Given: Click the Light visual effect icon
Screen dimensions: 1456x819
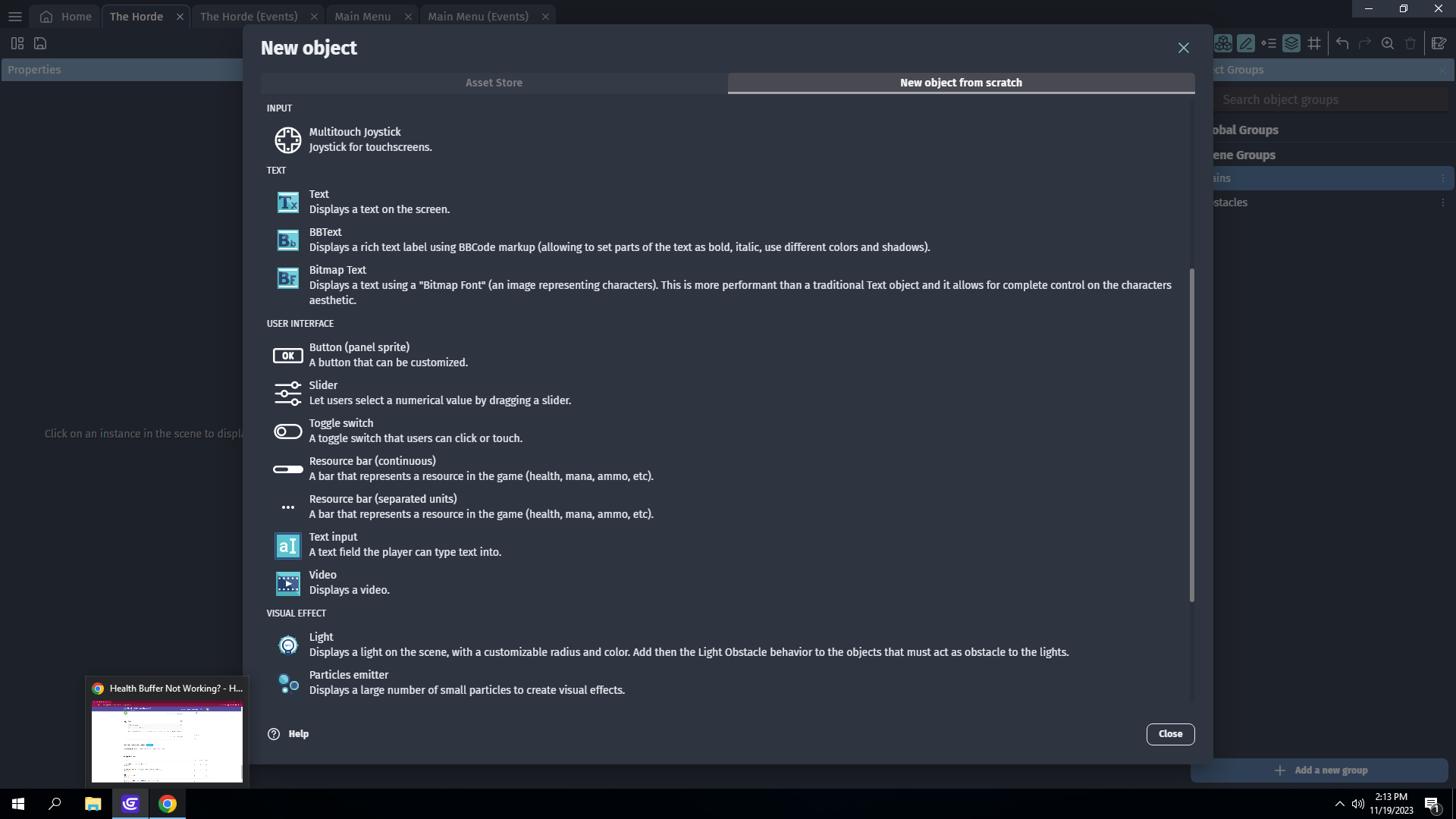Looking at the screenshot, I should click(x=287, y=645).
